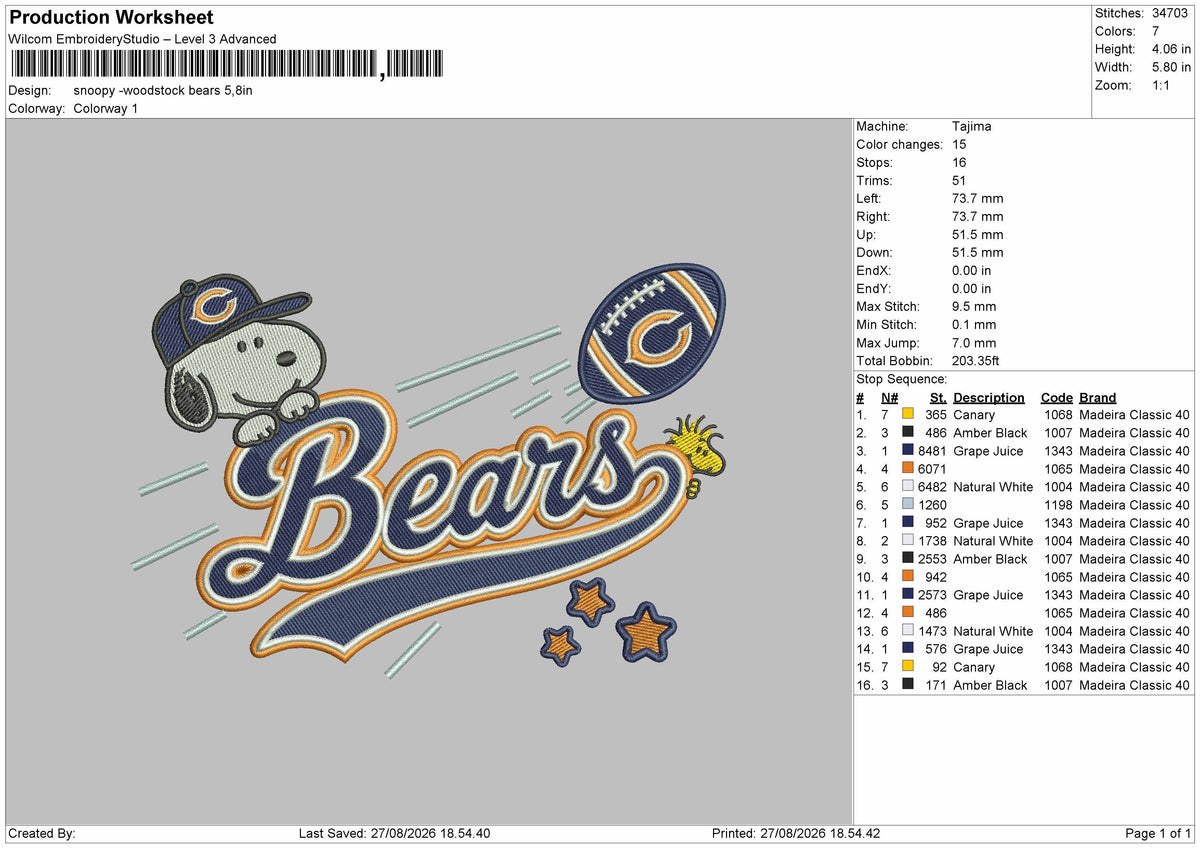Click the 'Stop Sequence:' heading

click(x=902, y=380)
